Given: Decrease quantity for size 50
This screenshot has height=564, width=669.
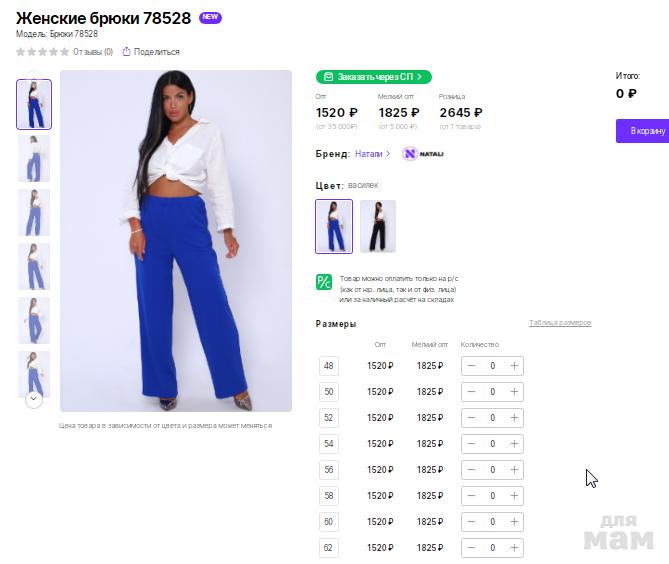Looking at the screenshot, I should click(471, 392).
